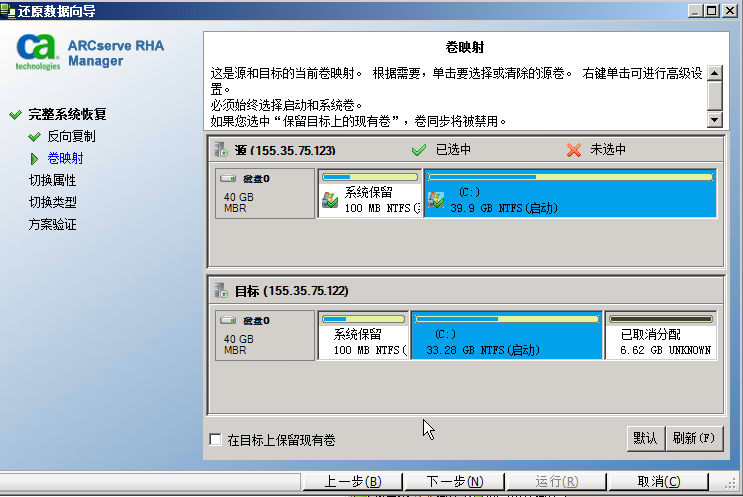Screen dimensions: 743x497
Task: Select target 已取消分配 6.62 GB UNKNOWN region
Action: (661, 335)
